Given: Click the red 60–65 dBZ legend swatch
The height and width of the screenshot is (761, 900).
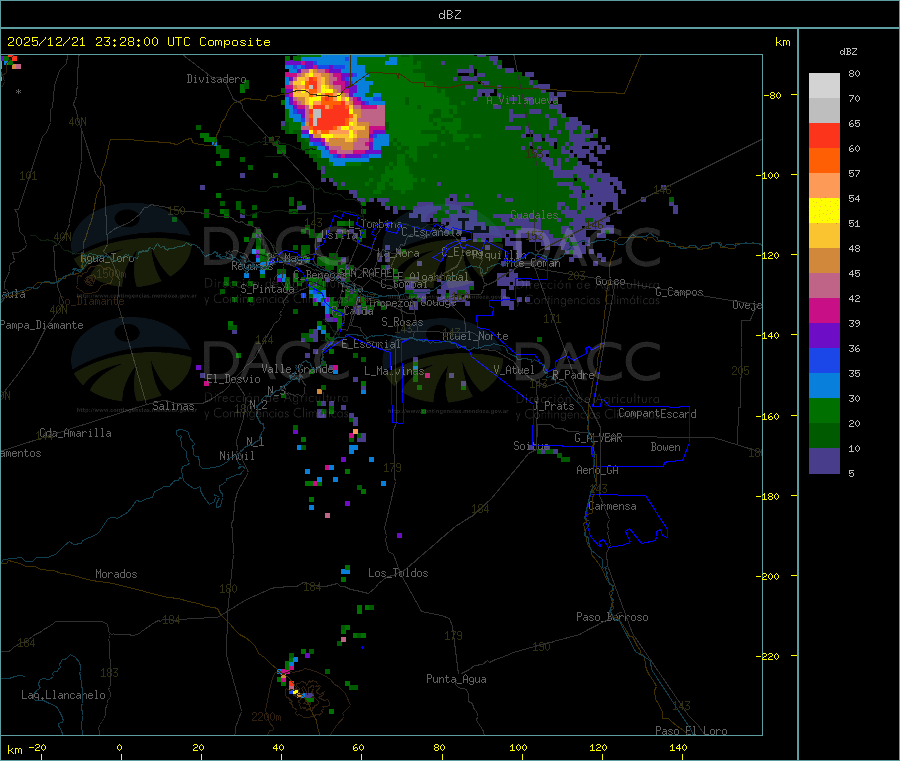Looking at the screenshot, I should point(824,135).
